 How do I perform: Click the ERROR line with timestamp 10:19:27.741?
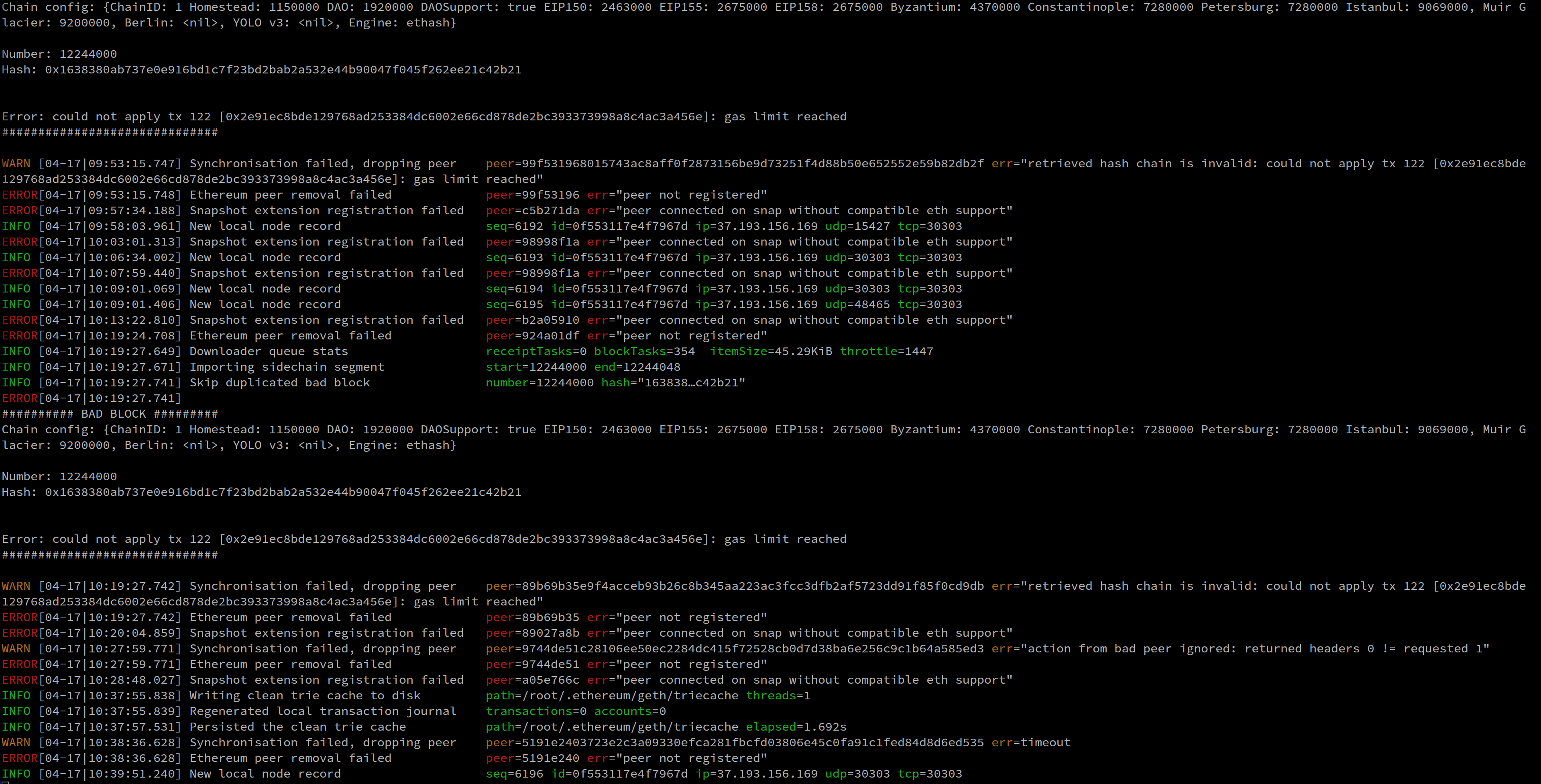(x=92, y=398)
